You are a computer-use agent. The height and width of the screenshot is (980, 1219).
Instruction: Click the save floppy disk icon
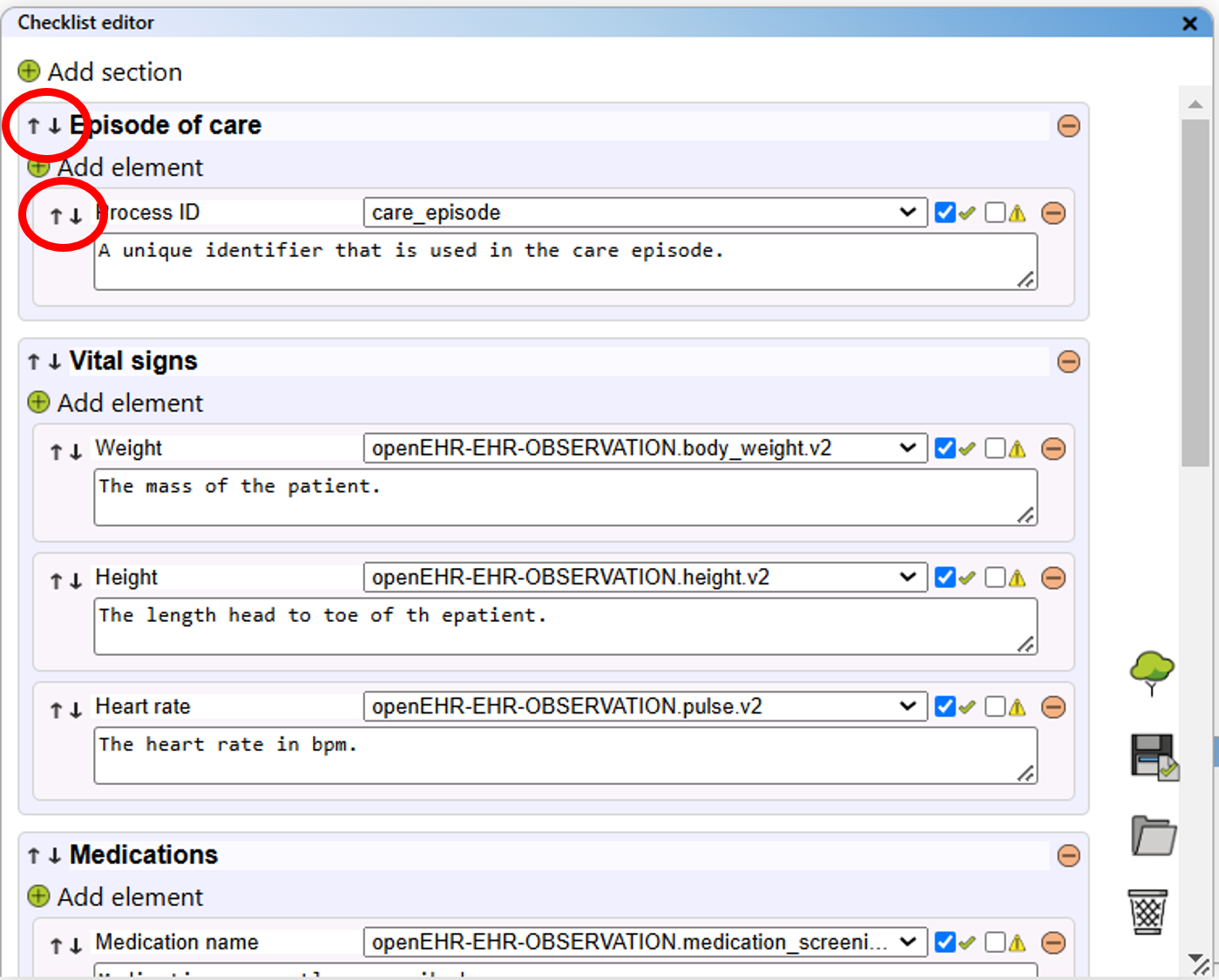click(1153, 756)
